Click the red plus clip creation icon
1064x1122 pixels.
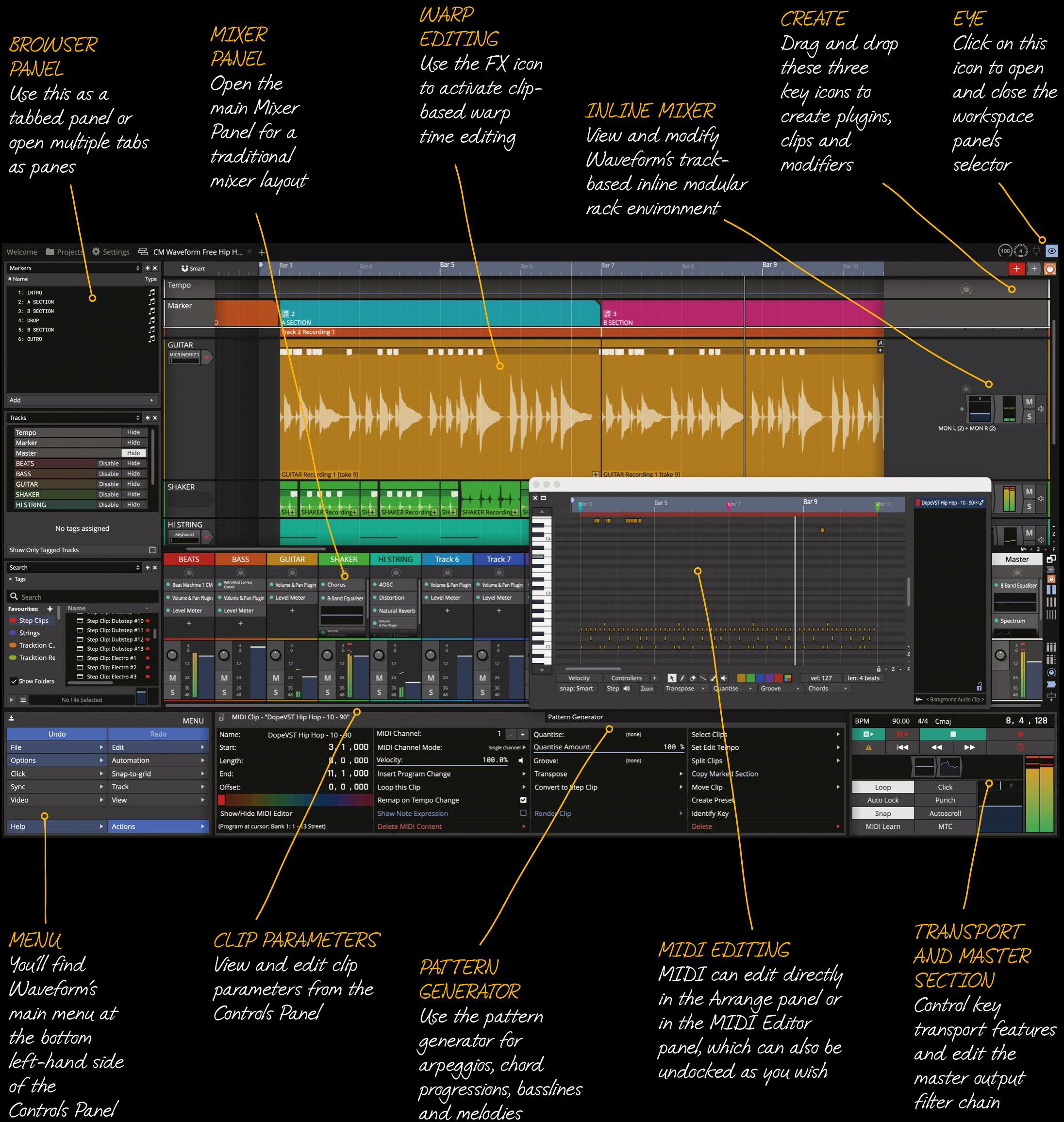1016,269
